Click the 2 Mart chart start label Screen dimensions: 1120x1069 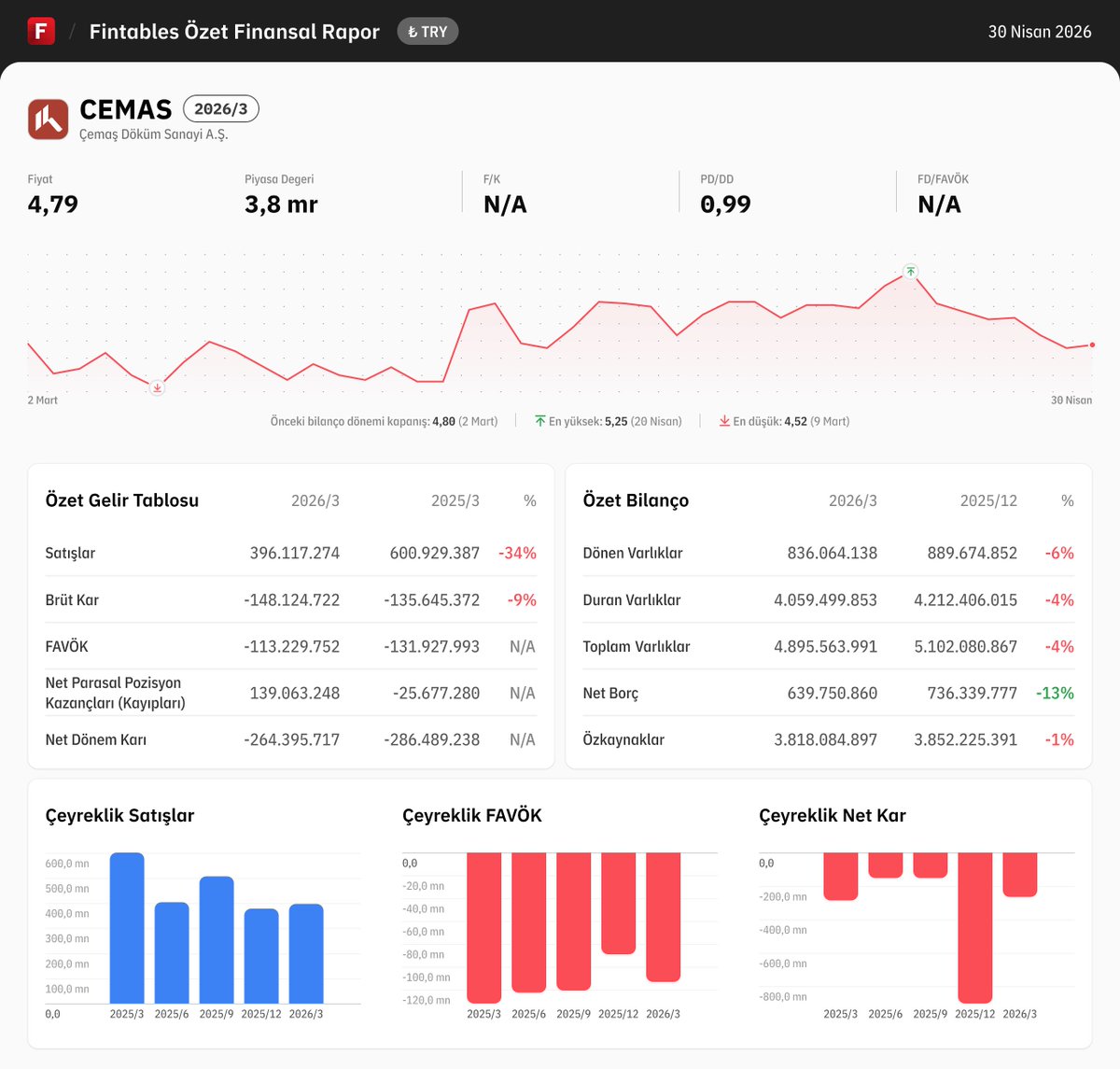[43, 400]
